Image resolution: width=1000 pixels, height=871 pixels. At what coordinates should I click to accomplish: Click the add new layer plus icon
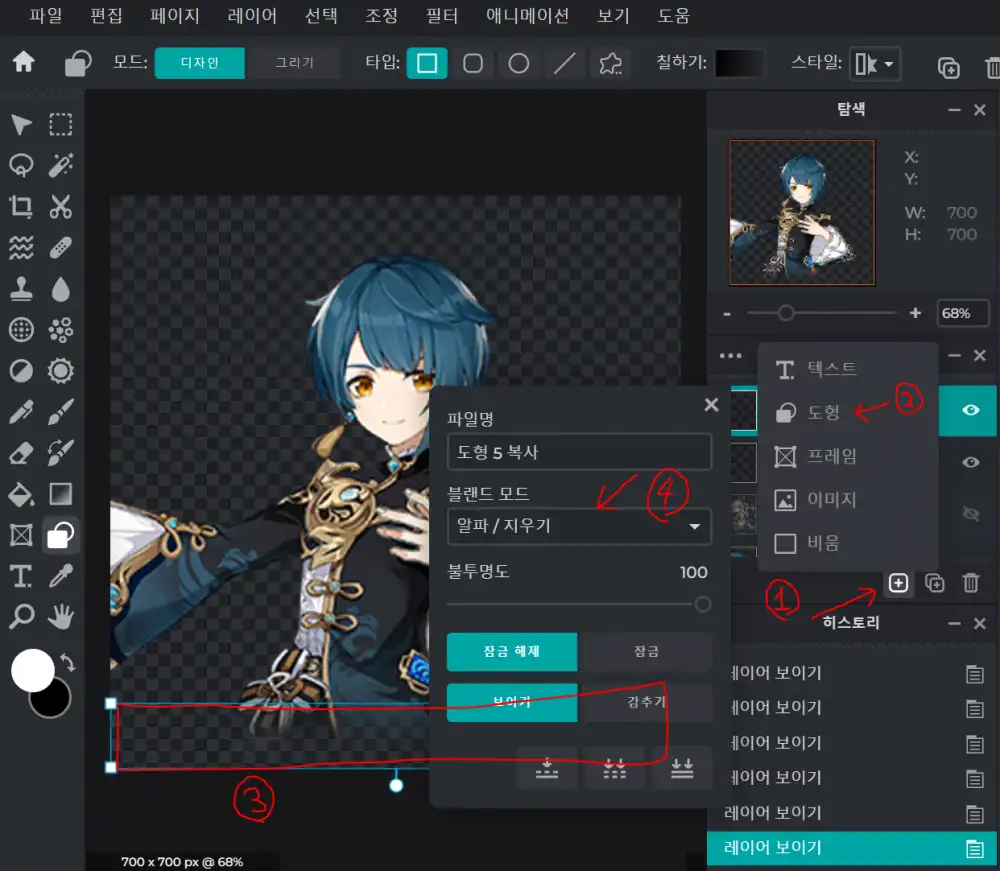898,583
